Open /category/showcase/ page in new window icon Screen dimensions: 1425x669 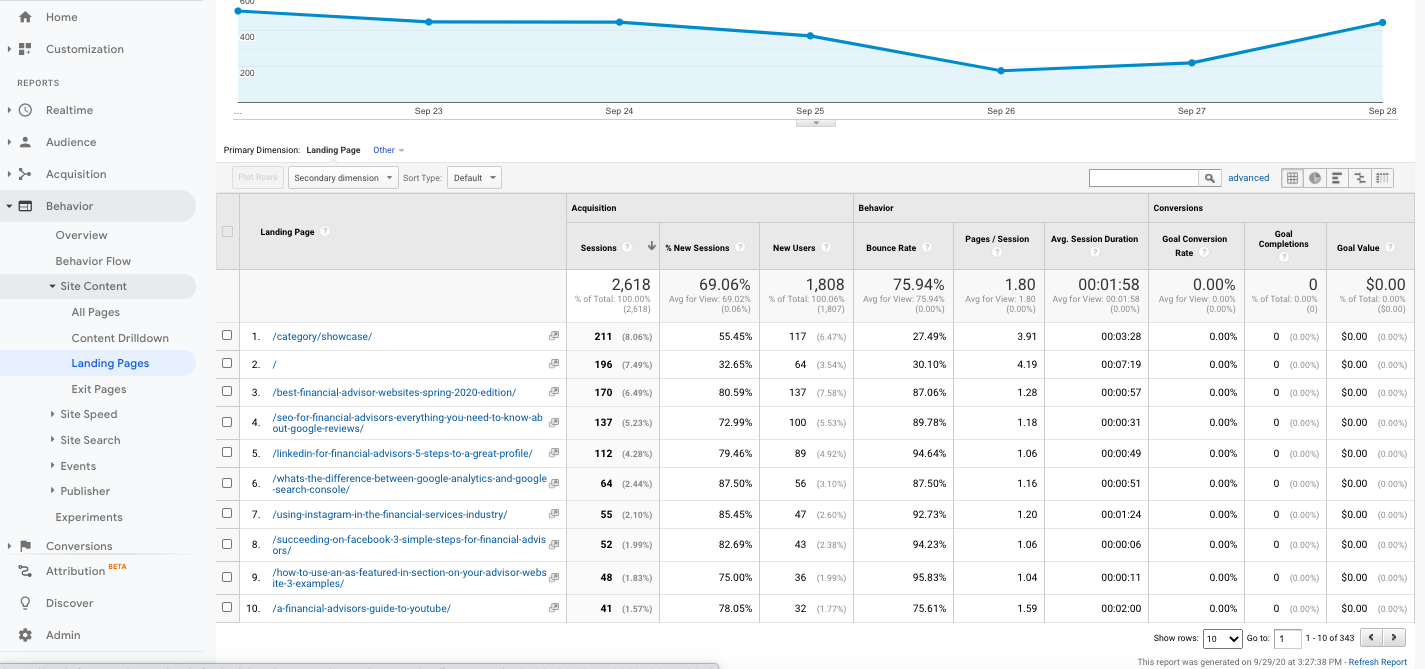coord(553,336)
